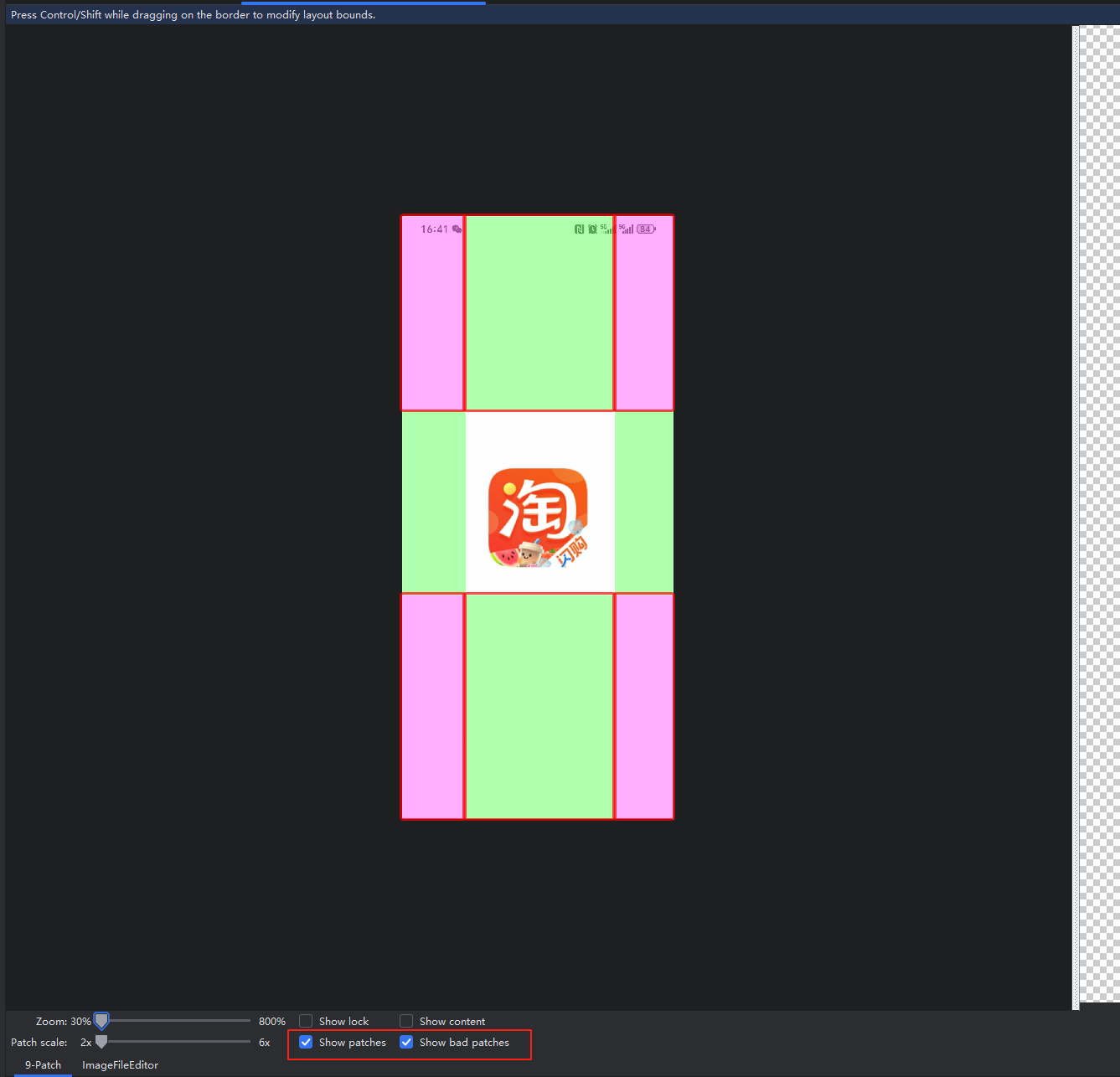Click the 2x patch scale label
Screen dimensions: 1120x1077
(85, 1043)
